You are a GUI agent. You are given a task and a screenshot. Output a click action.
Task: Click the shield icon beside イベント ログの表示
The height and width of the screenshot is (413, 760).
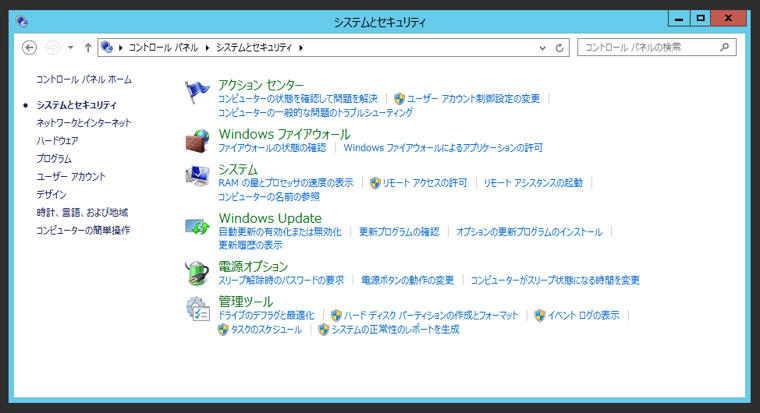[539, 316]
